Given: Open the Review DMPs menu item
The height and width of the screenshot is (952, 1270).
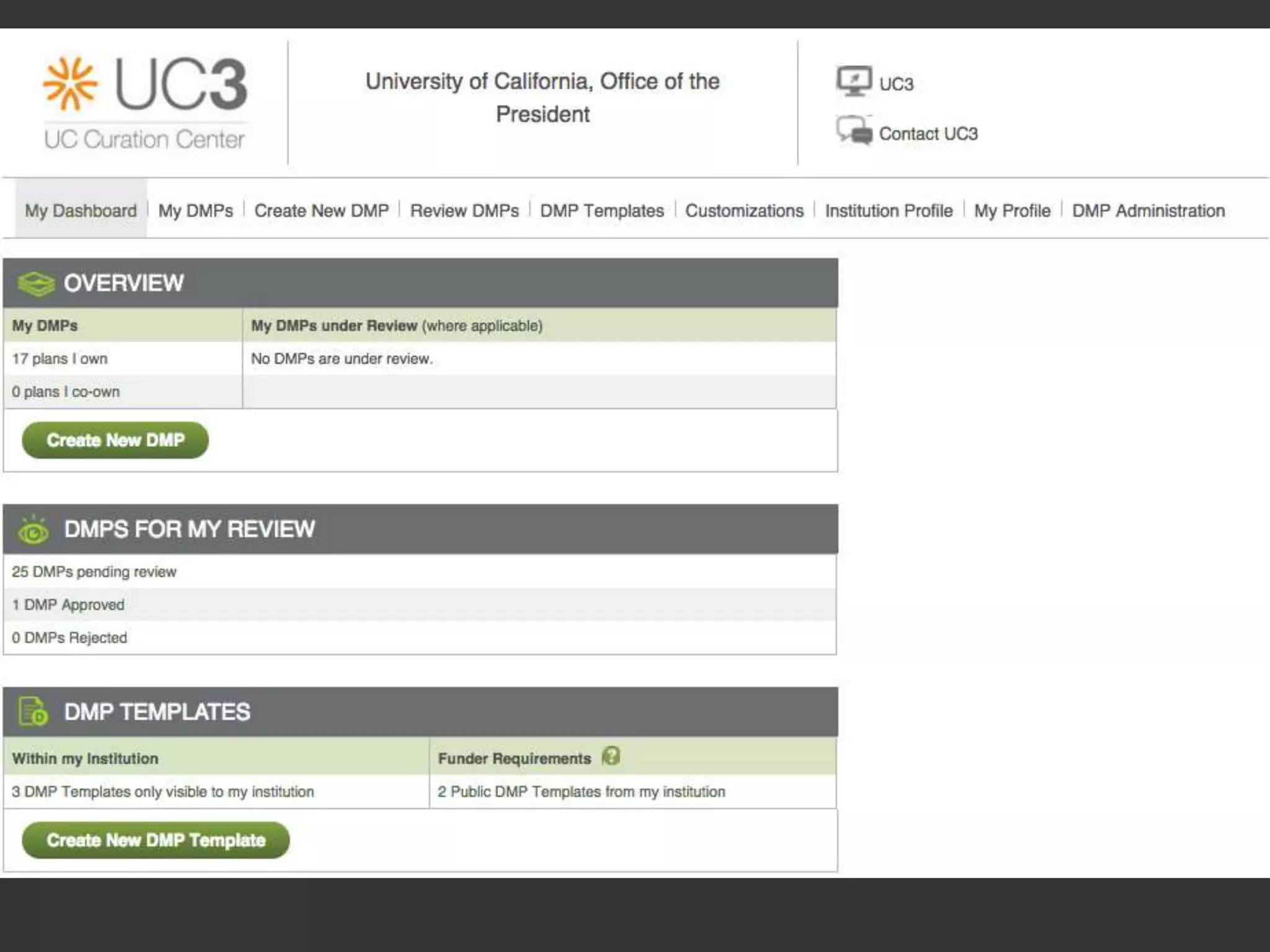Looking at the screenshot, I should coord(464,211).
